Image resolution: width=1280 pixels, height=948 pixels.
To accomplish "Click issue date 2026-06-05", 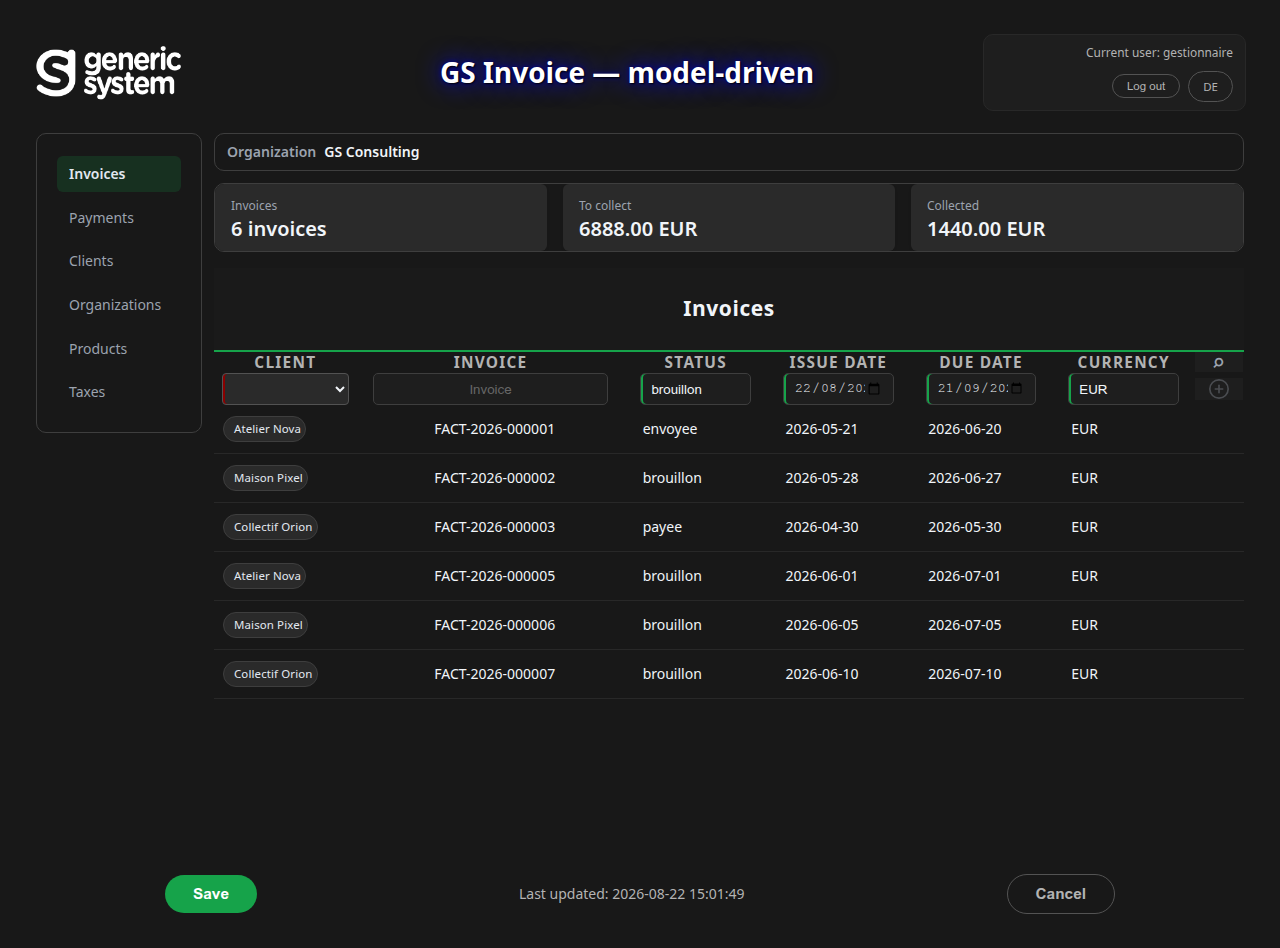I will (x=822, y=625).
